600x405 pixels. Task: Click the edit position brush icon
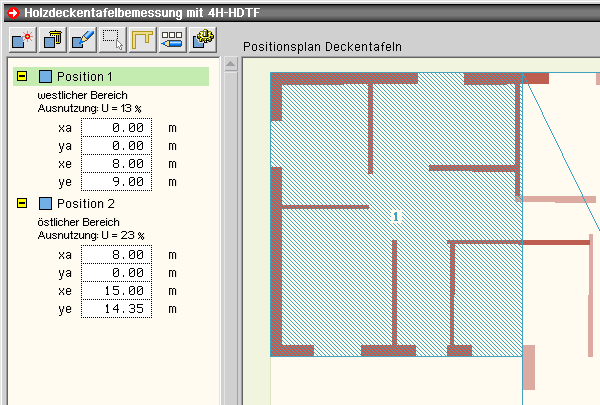tap(82, 40)
